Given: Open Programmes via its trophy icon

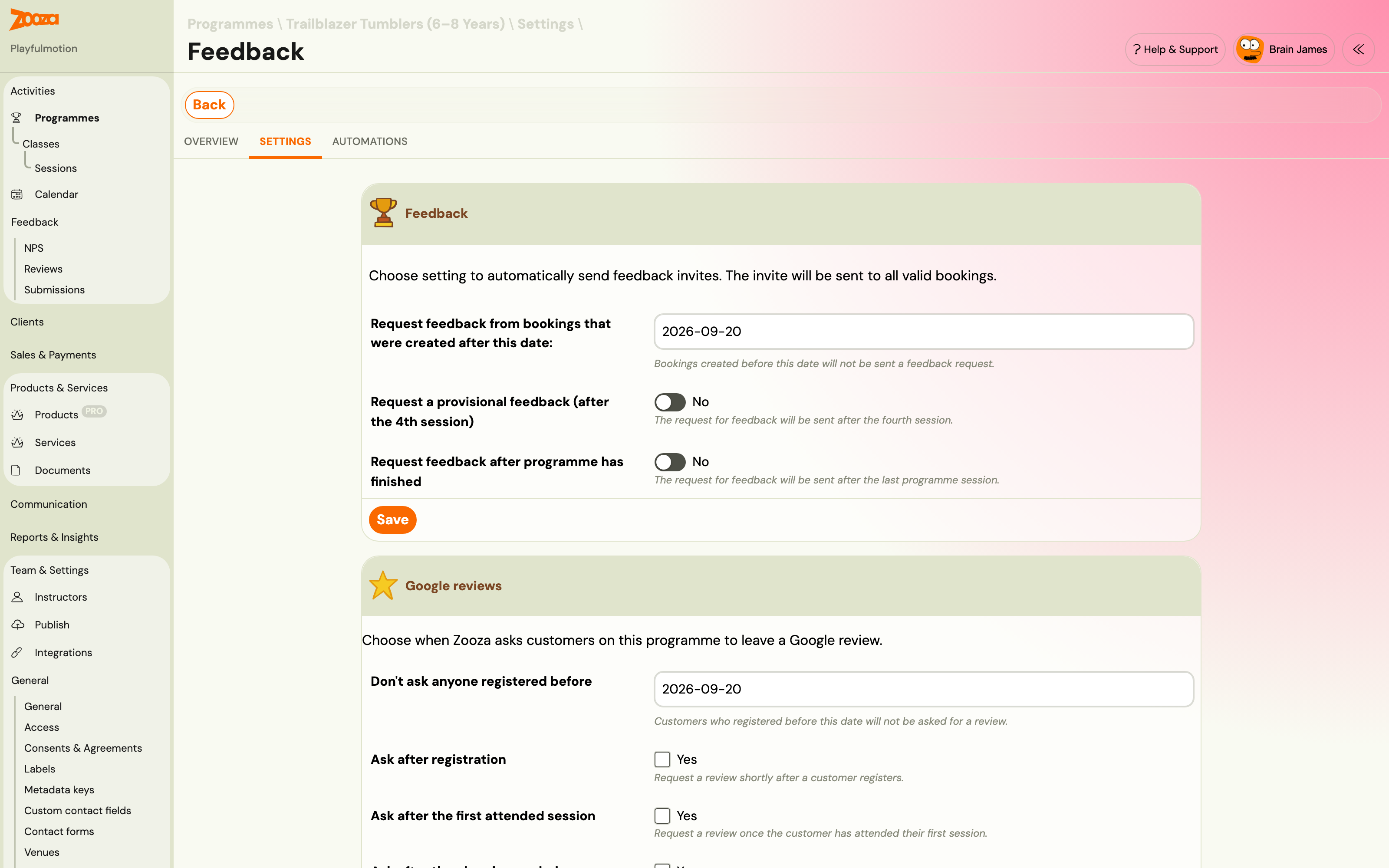Looking at the screenshot, I should click(x=16, y=118).
